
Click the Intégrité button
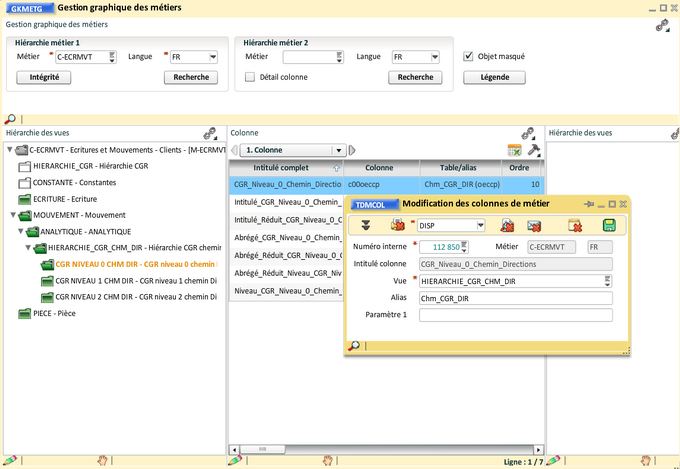[44, 77]
